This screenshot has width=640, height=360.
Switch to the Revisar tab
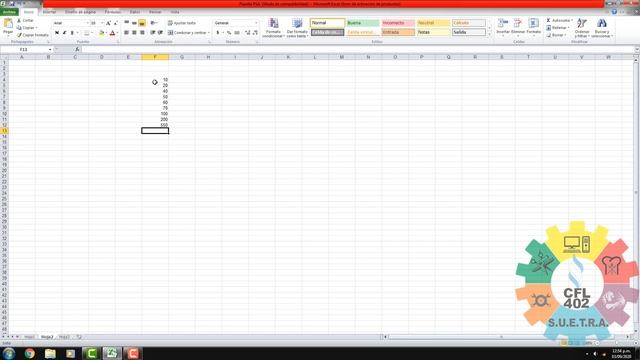155,12
